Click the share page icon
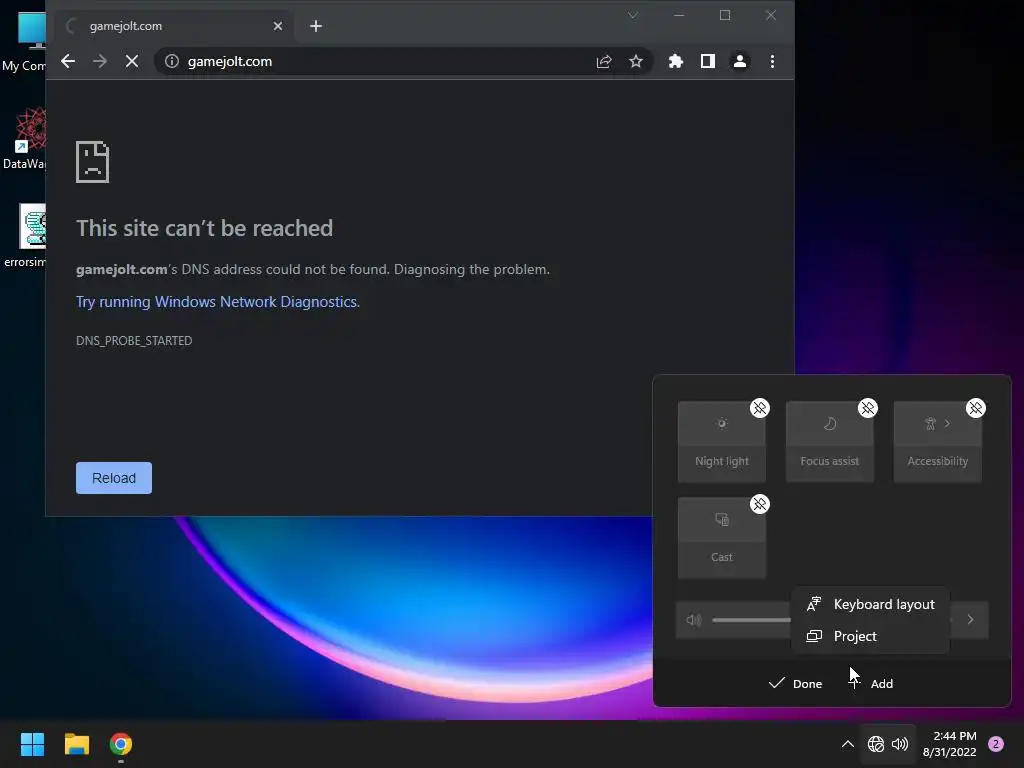This screenshot has width=1024, height=768. [604, 61]
